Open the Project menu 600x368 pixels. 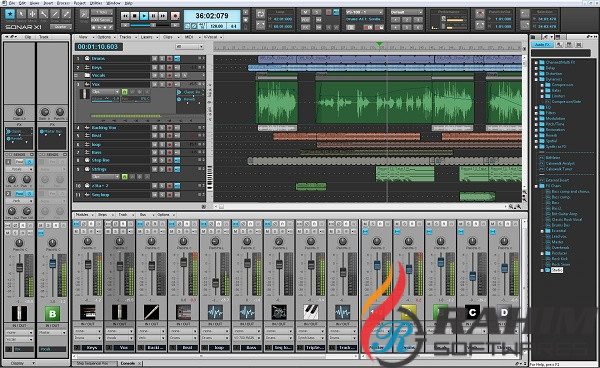(80, 3)
